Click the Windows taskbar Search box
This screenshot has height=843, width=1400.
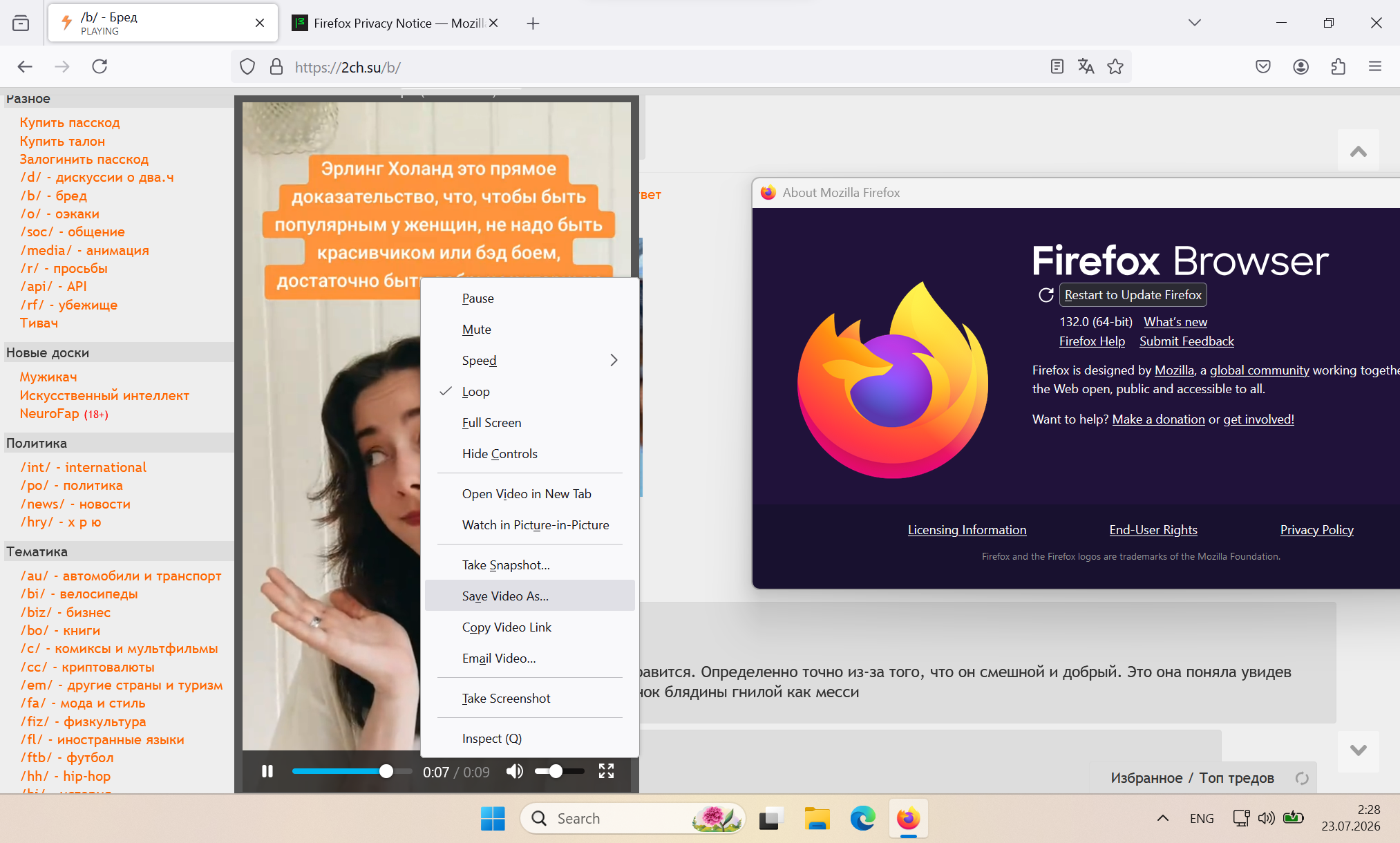coord(633,819)
